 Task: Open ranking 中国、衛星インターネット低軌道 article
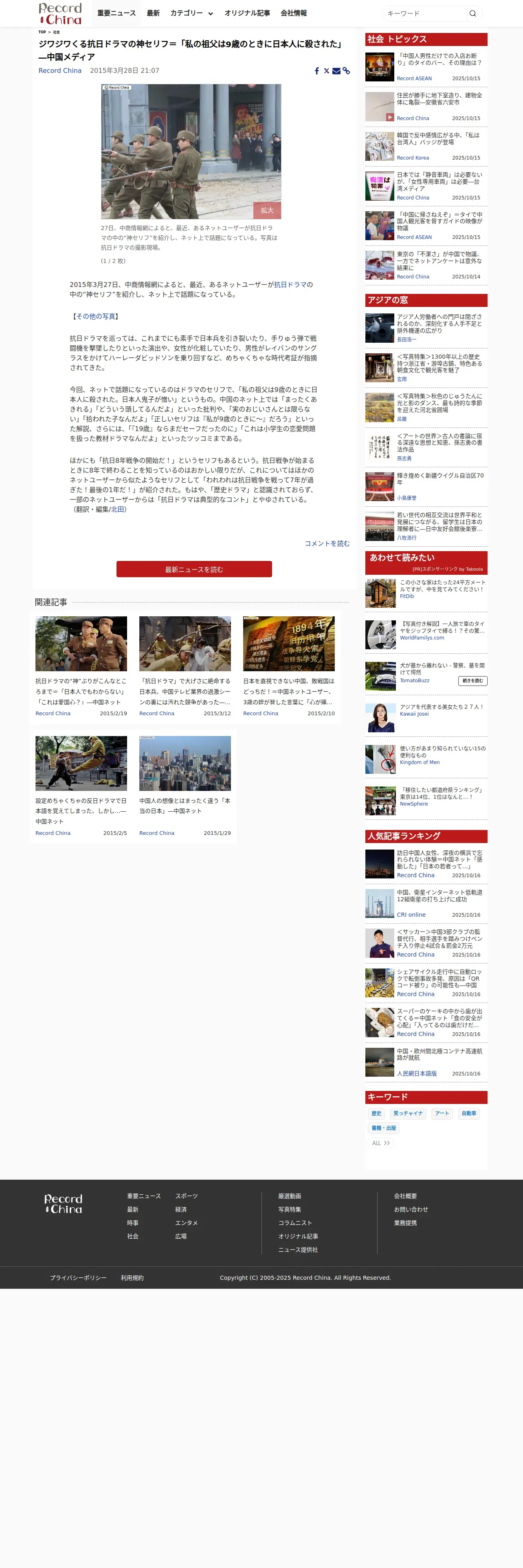click(439, 896)
